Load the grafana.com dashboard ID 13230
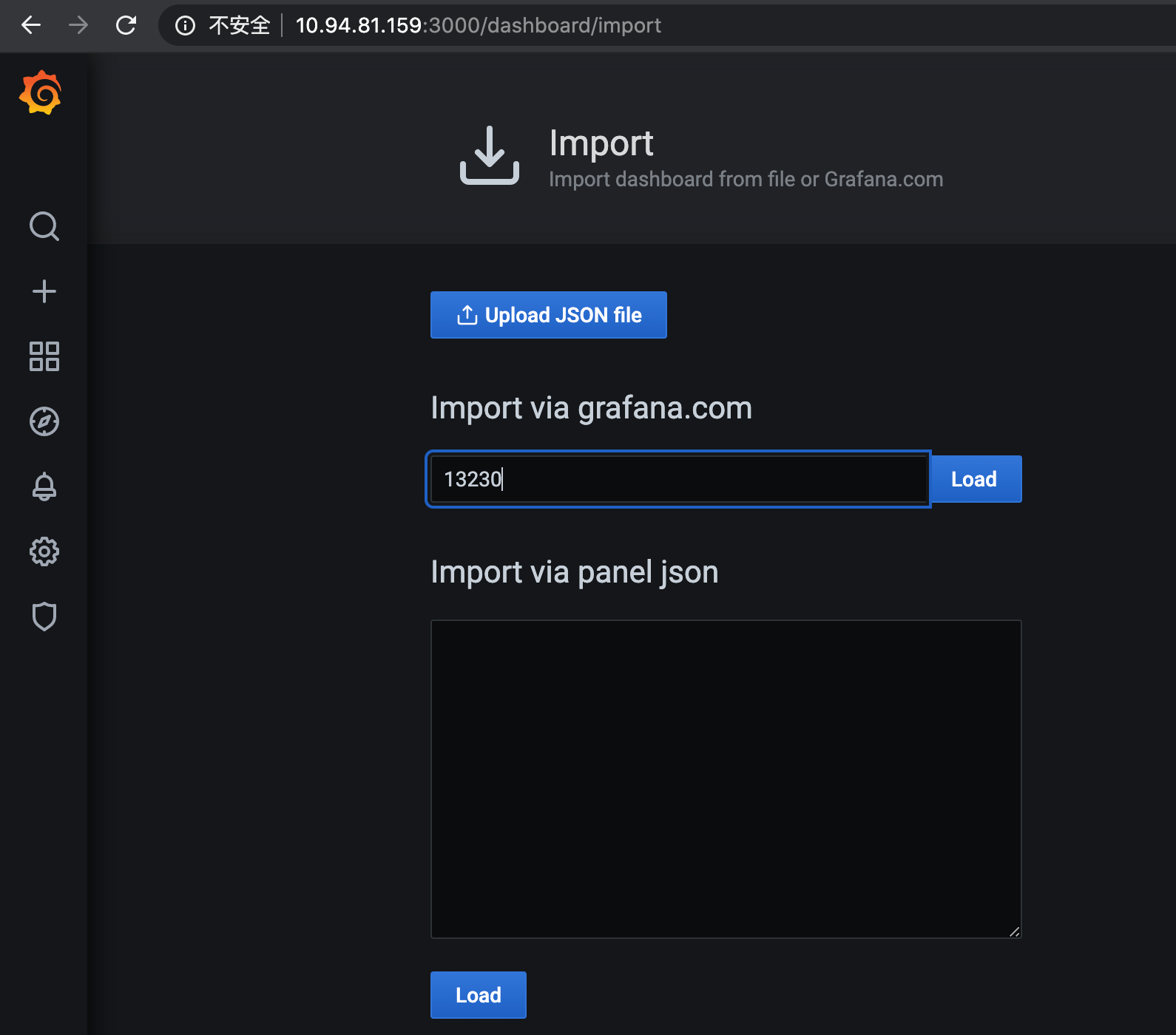 pyautogui.click(x=975, y=479)
